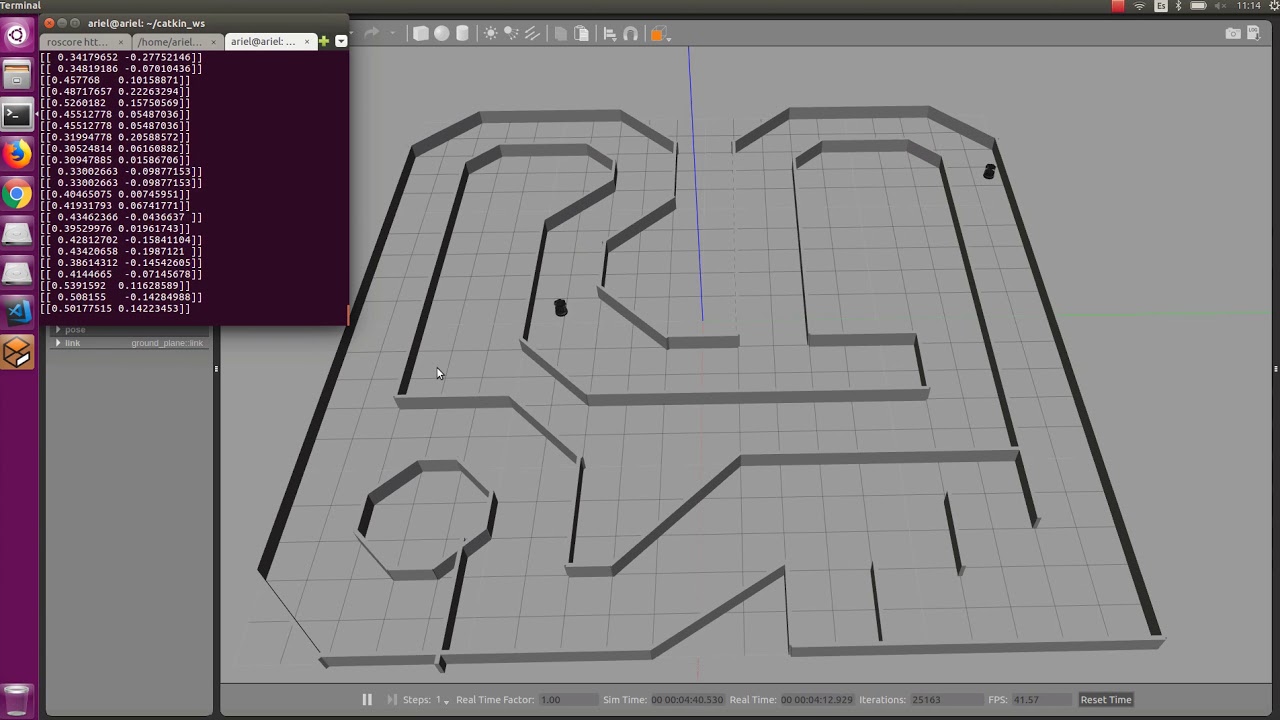The height and width of the screenshot is (720, 1280).
Task: Add a point light to scene
Action: point(491,33)
